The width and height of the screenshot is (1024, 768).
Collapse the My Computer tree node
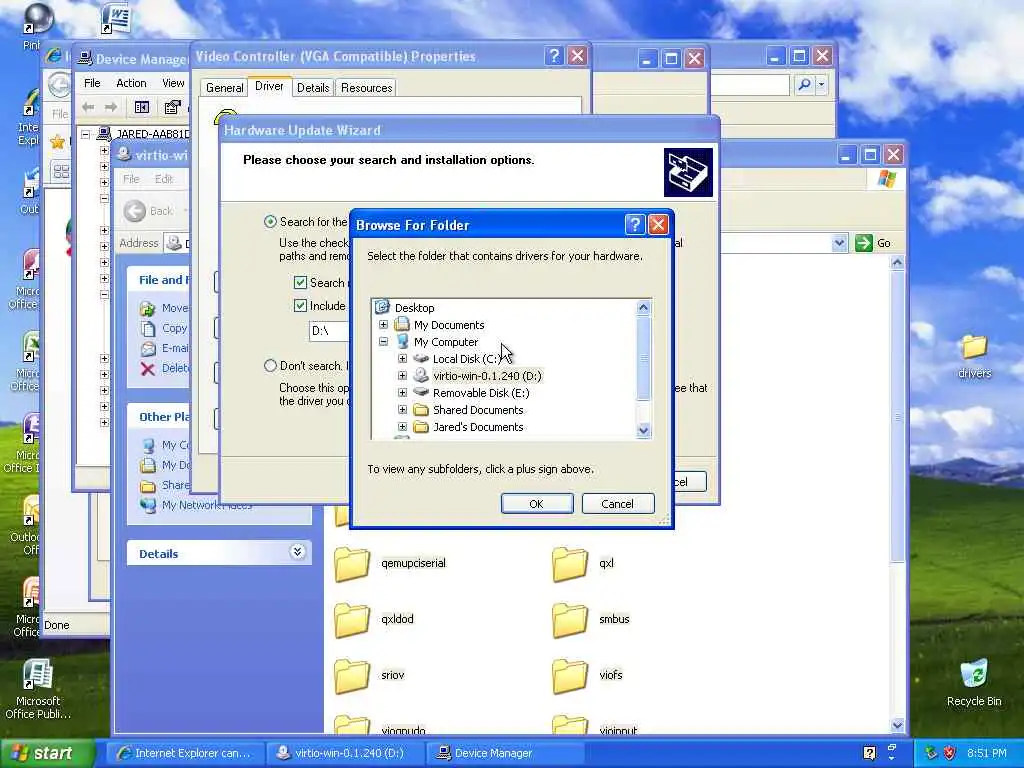point(383,342)
